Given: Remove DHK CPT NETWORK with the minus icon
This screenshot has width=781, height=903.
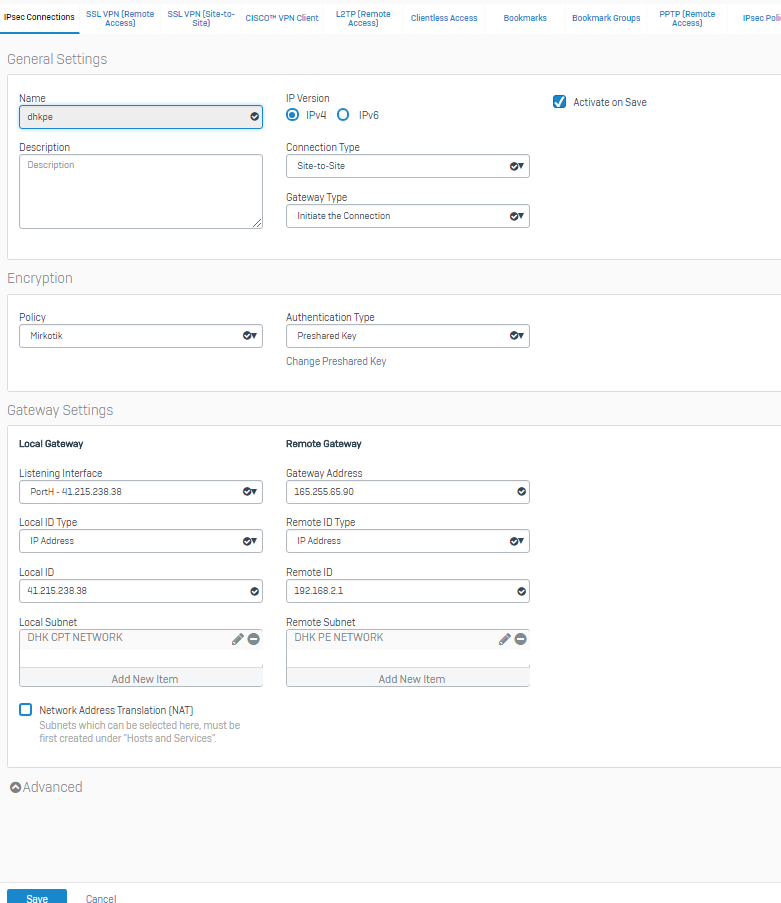Looking at the screenshot, I should [x=254, y=639].
